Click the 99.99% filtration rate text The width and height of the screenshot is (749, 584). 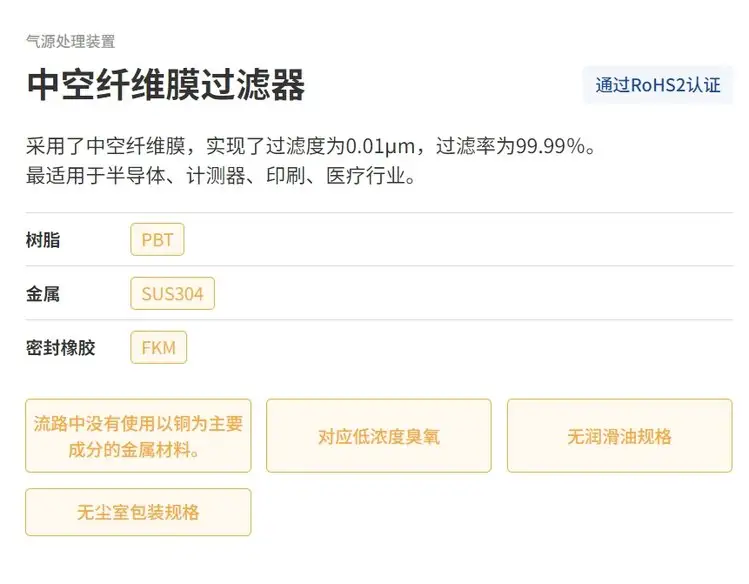click(549, 147)
